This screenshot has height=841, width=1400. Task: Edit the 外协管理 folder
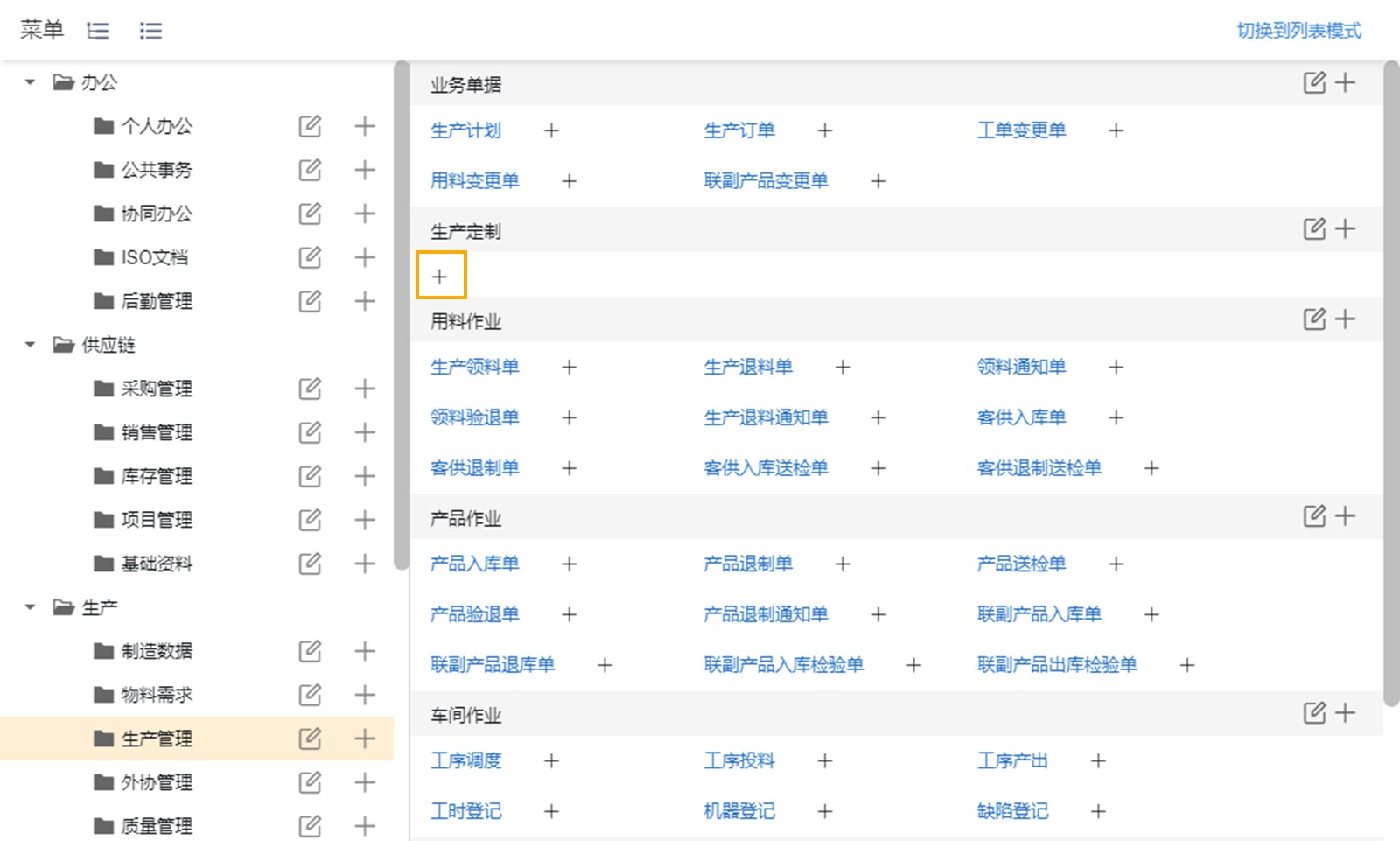coord(310,782)
